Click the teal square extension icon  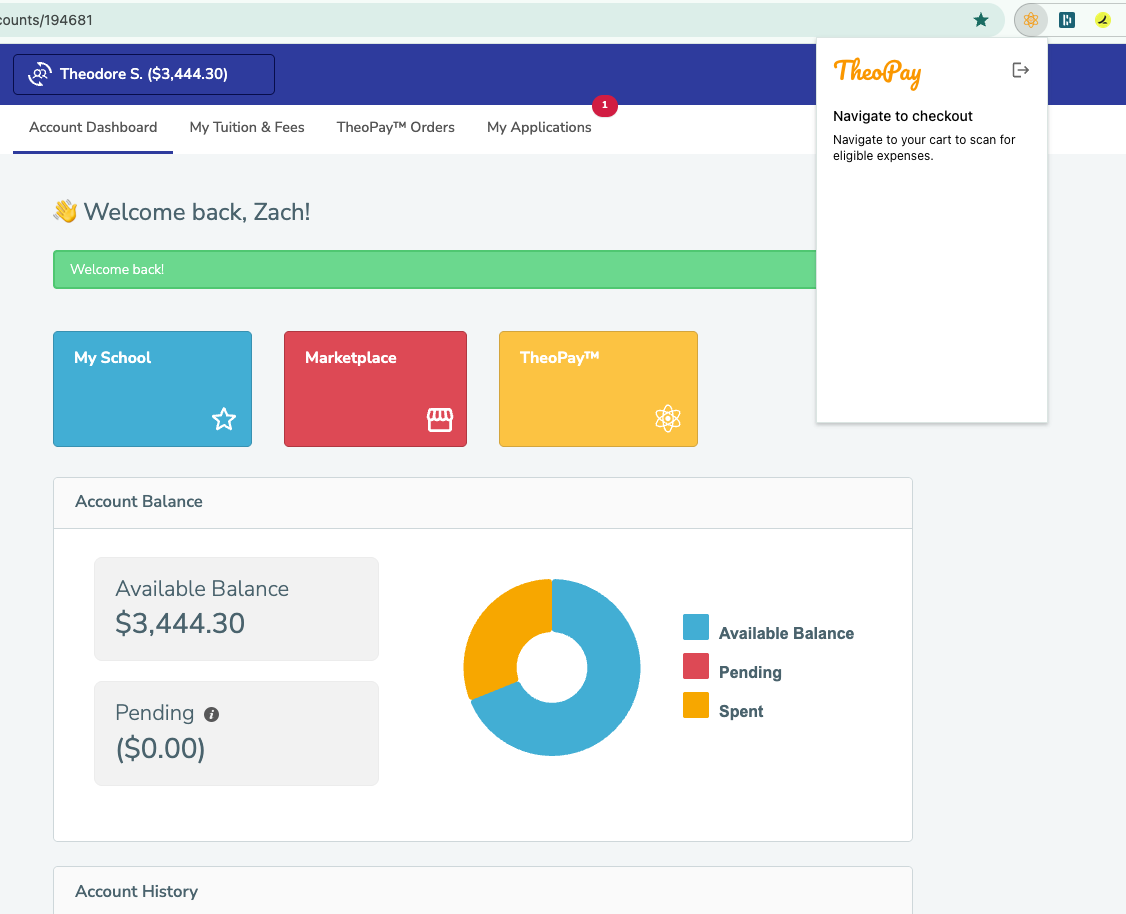pyautogui.click(x=1067, y=20)
